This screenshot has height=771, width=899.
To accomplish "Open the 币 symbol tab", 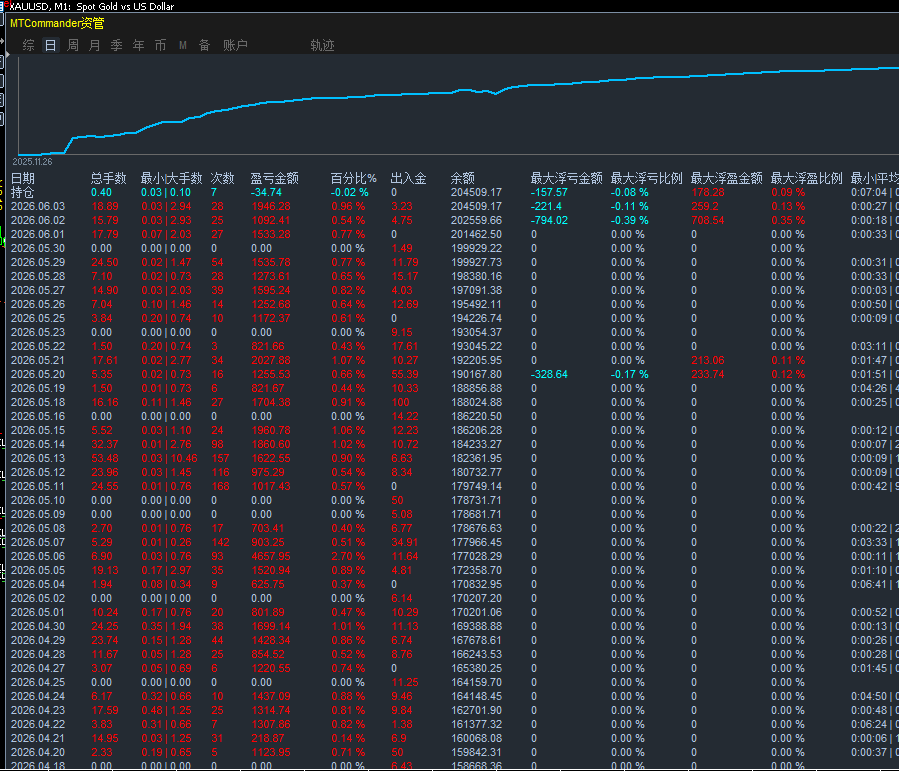I will (161, 45).
